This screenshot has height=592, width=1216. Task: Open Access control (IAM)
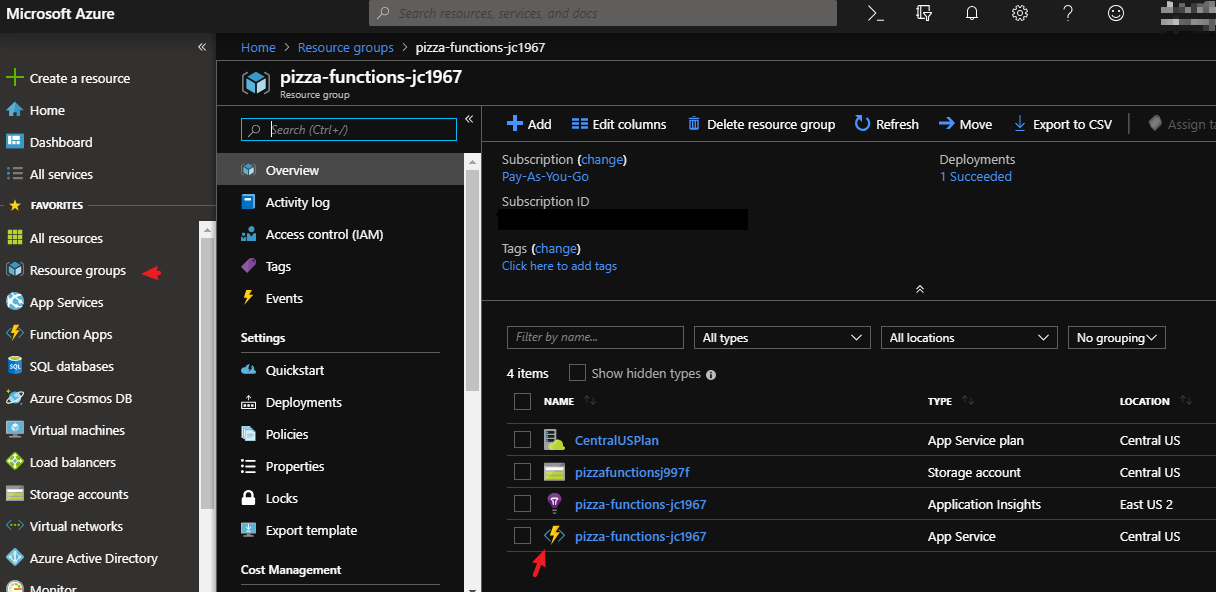click(x=341, y=234)
